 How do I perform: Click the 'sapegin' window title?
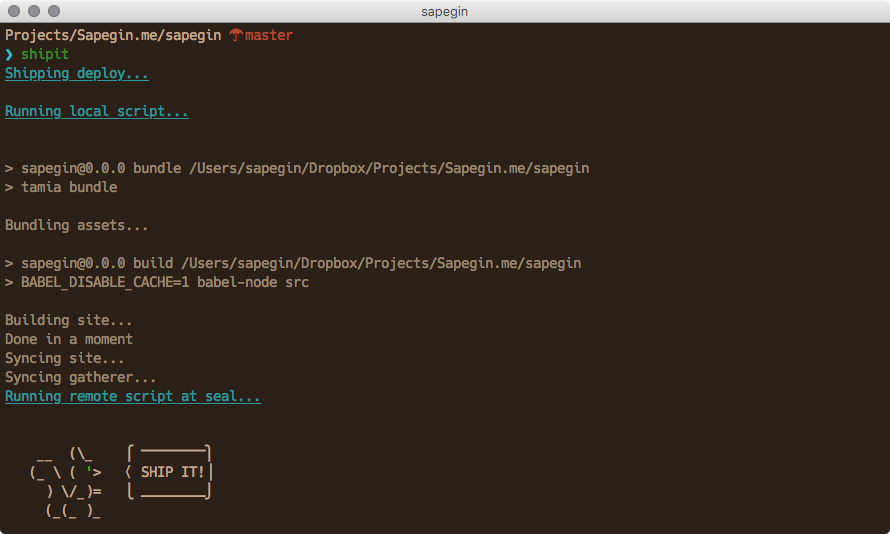pos(444,11)
